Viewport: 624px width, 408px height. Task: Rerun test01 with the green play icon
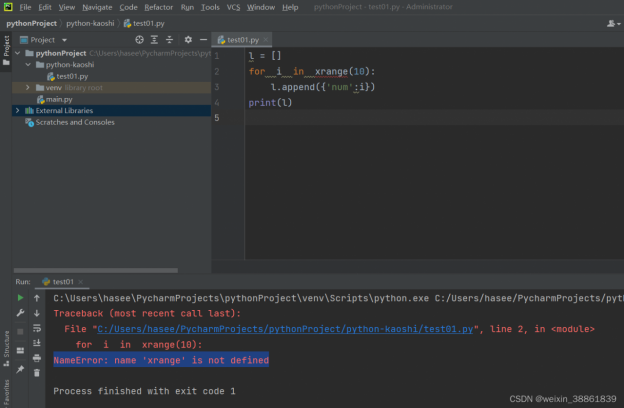20,298
